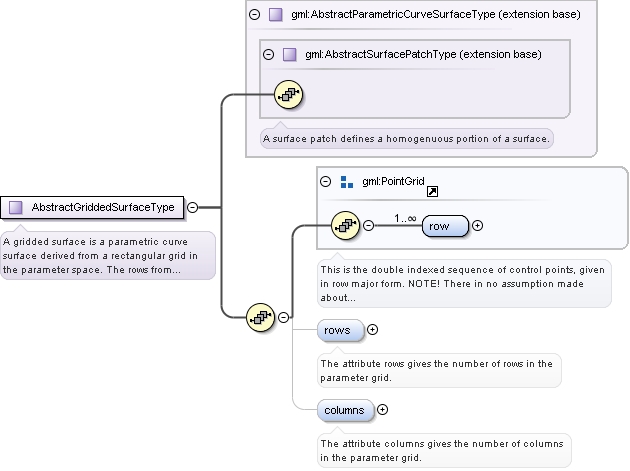Expand the row element
The image size is (630, 471).
(477, 226)
